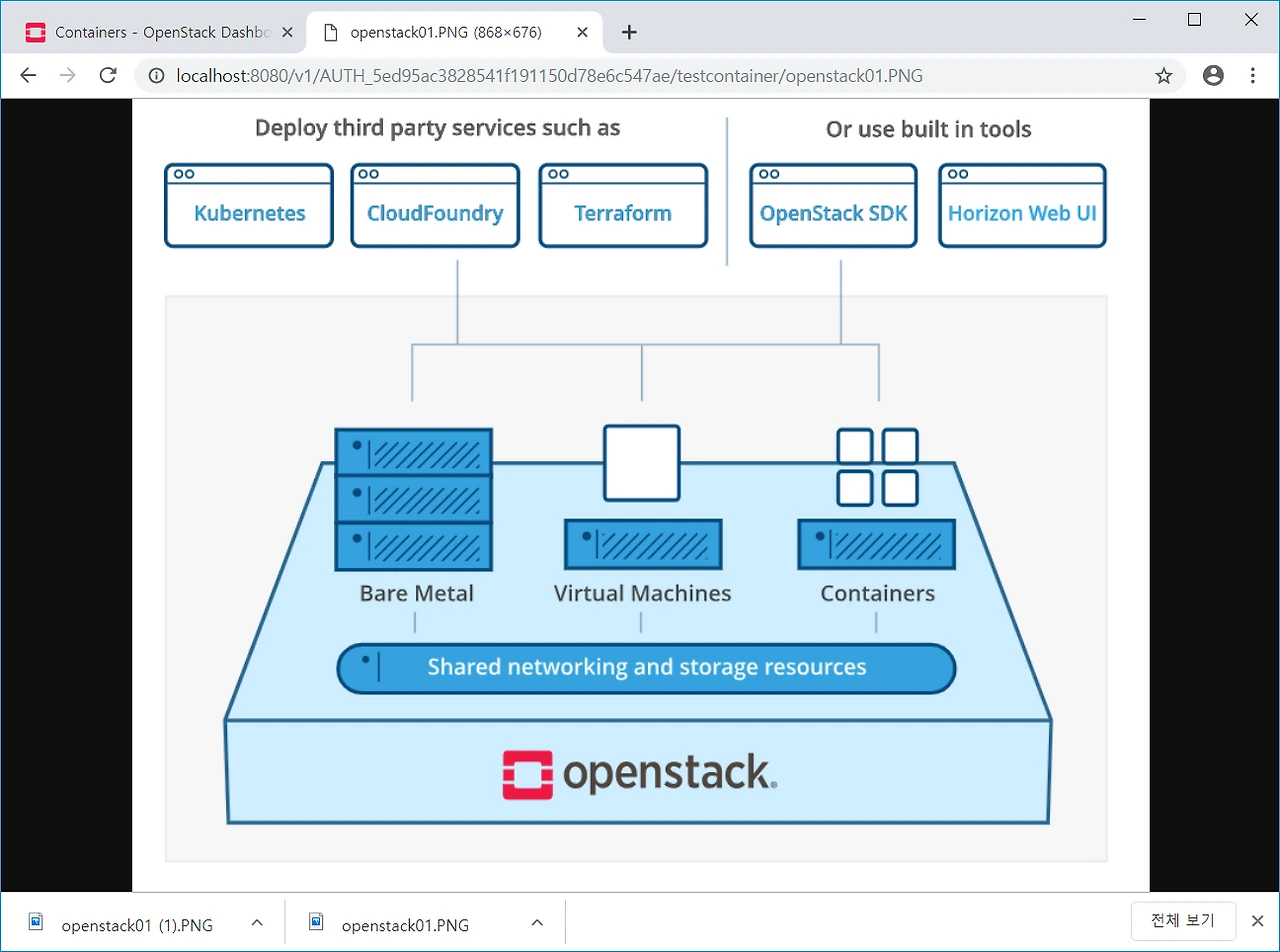Click the Terraform box in the diagram

pyautogui.click(x=623, y=205)
